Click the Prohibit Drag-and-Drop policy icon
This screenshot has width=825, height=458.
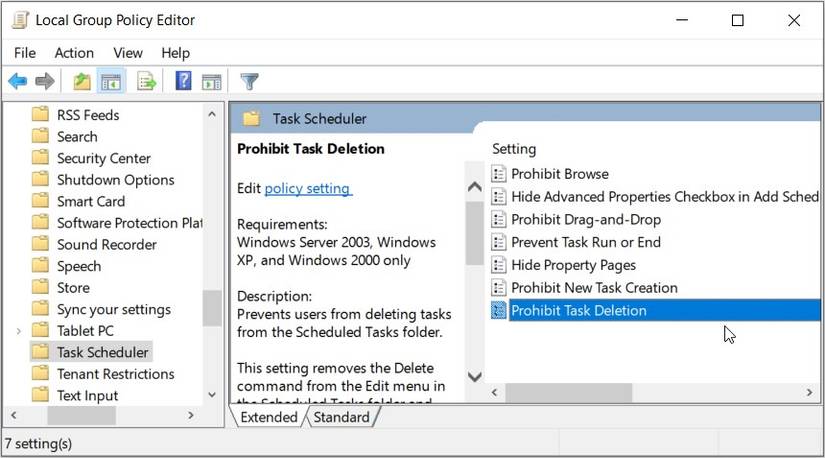pos(498,220)
